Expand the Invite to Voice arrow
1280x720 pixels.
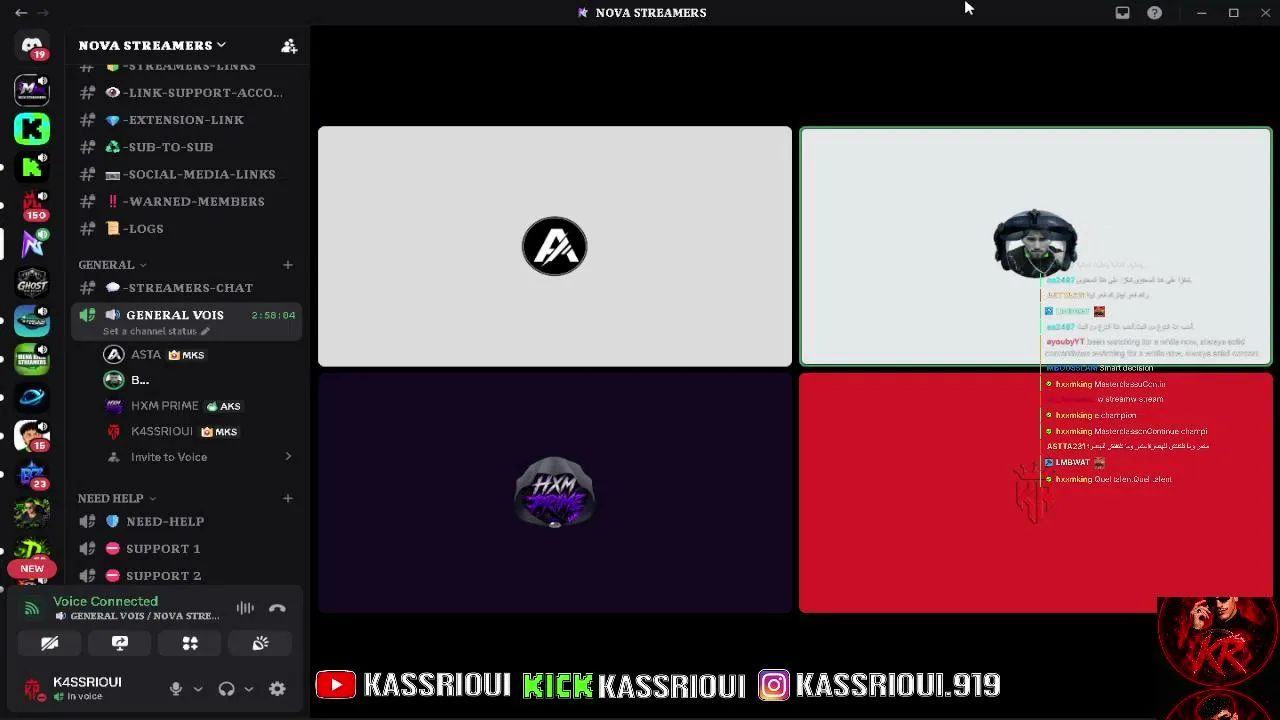point(288,457)
